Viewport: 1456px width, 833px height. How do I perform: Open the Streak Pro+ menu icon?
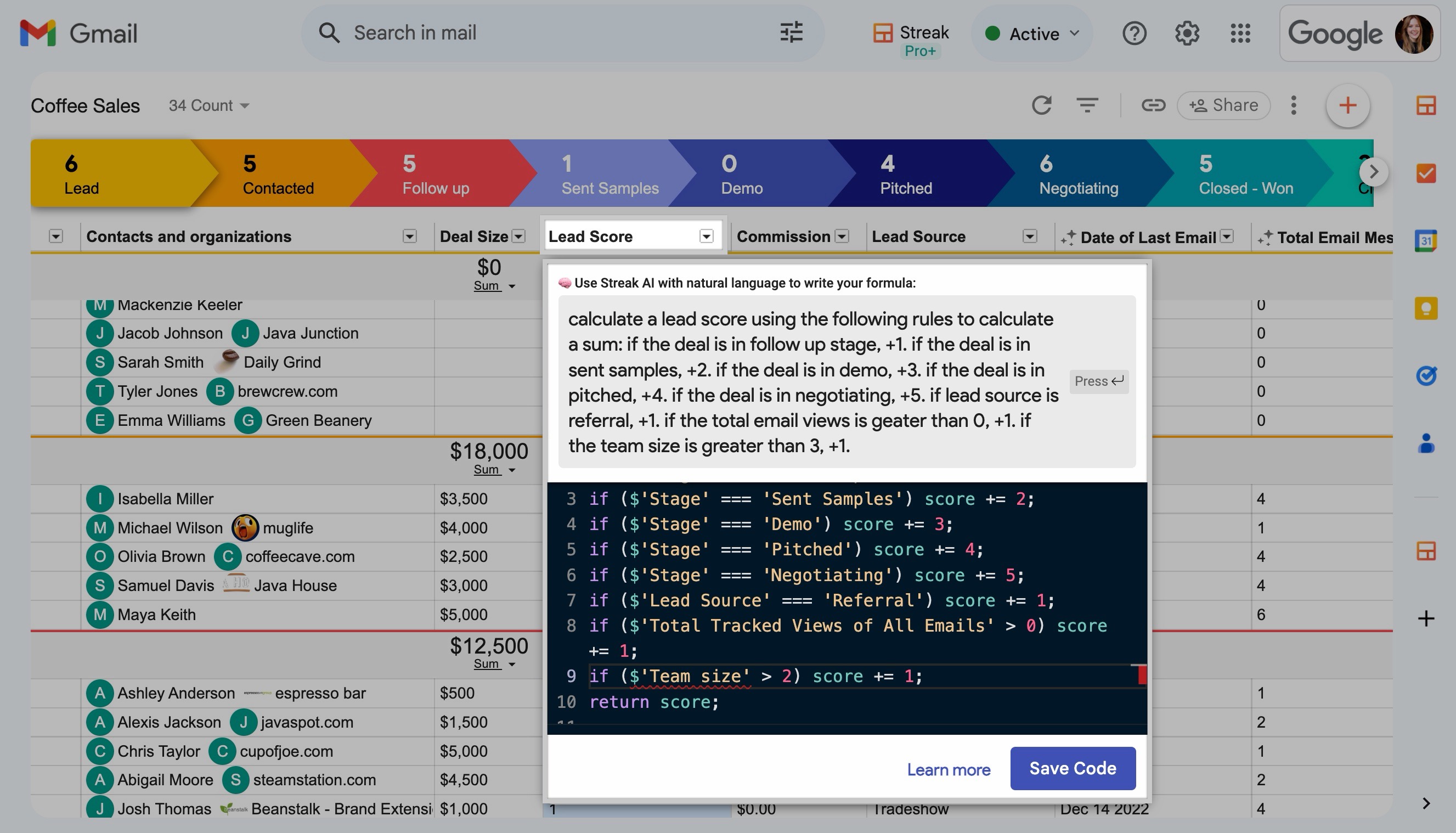(911, 40)
